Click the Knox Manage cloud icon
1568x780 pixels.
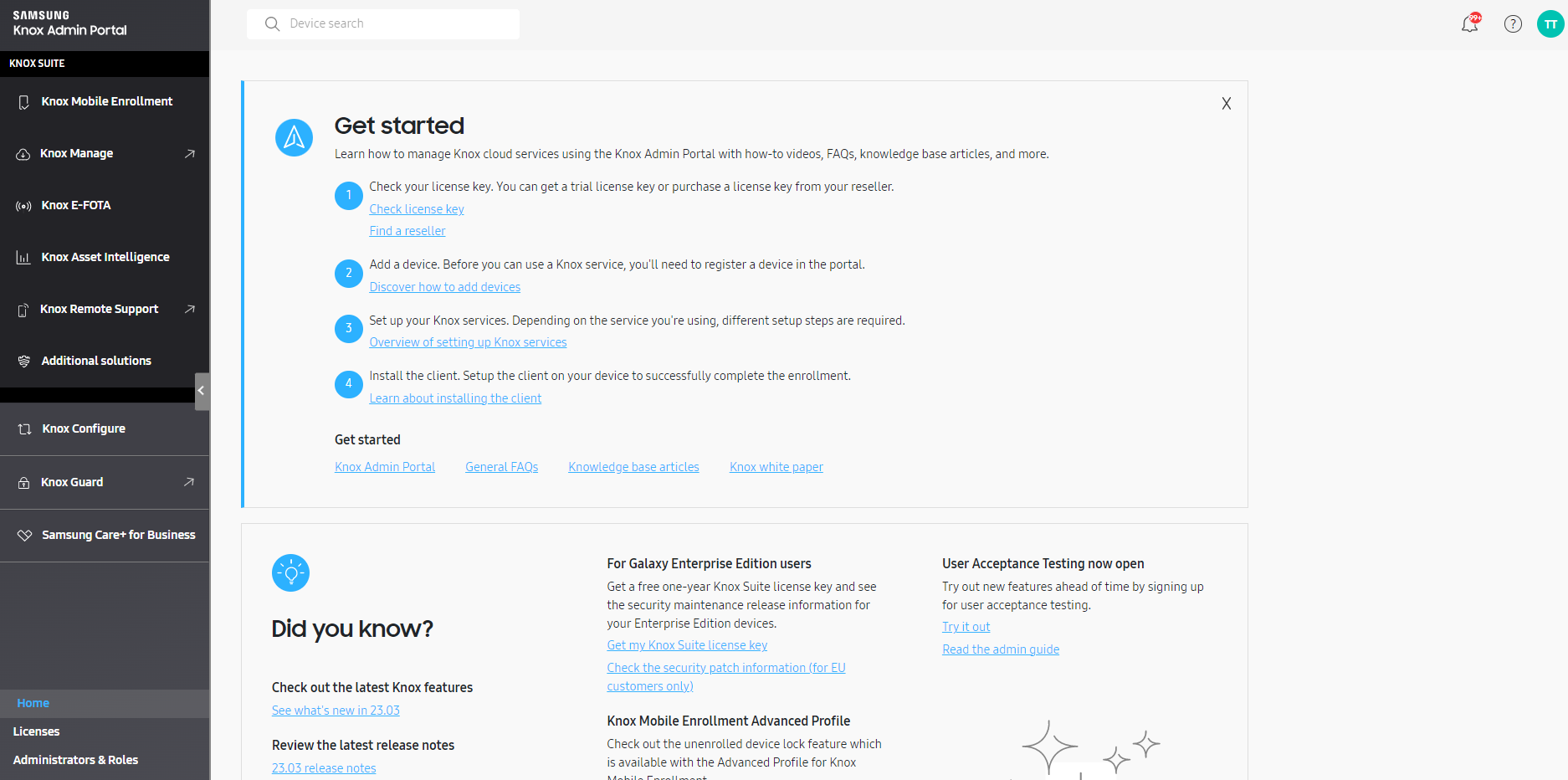[23, 154]
